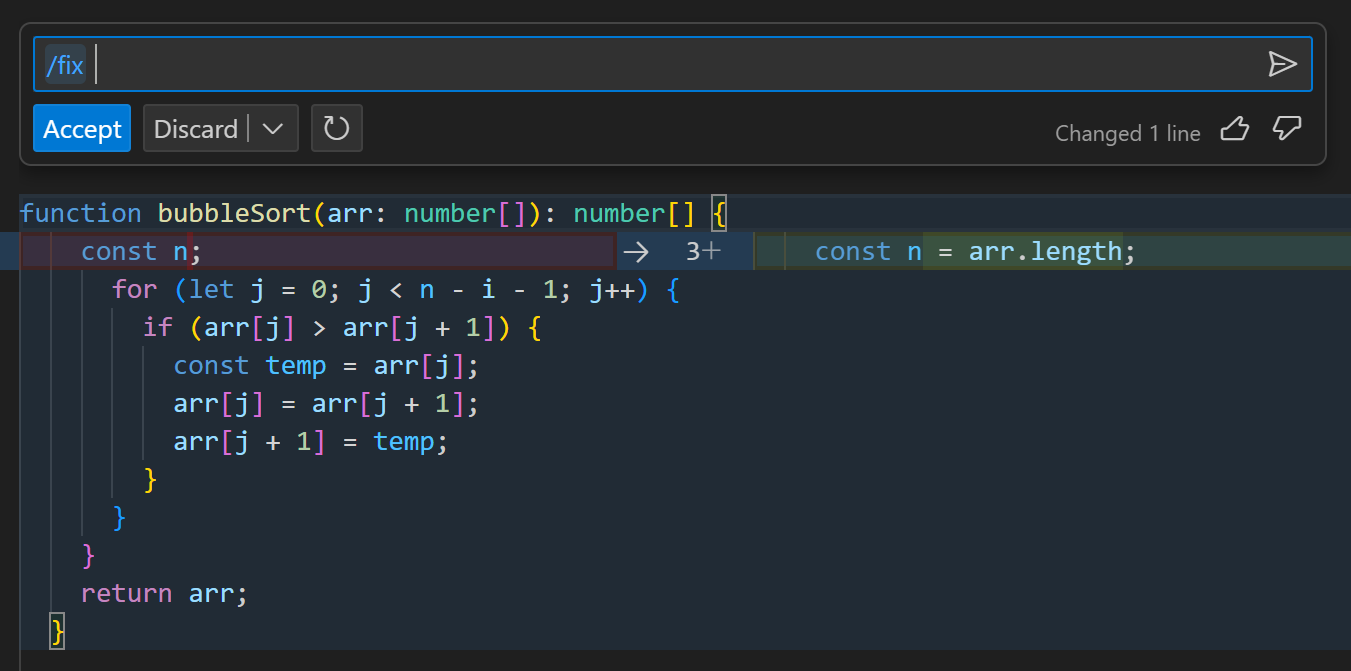Click the inner for loop line
The image size is (1351, 671).
pyautogui.click(x=390, y=289)
